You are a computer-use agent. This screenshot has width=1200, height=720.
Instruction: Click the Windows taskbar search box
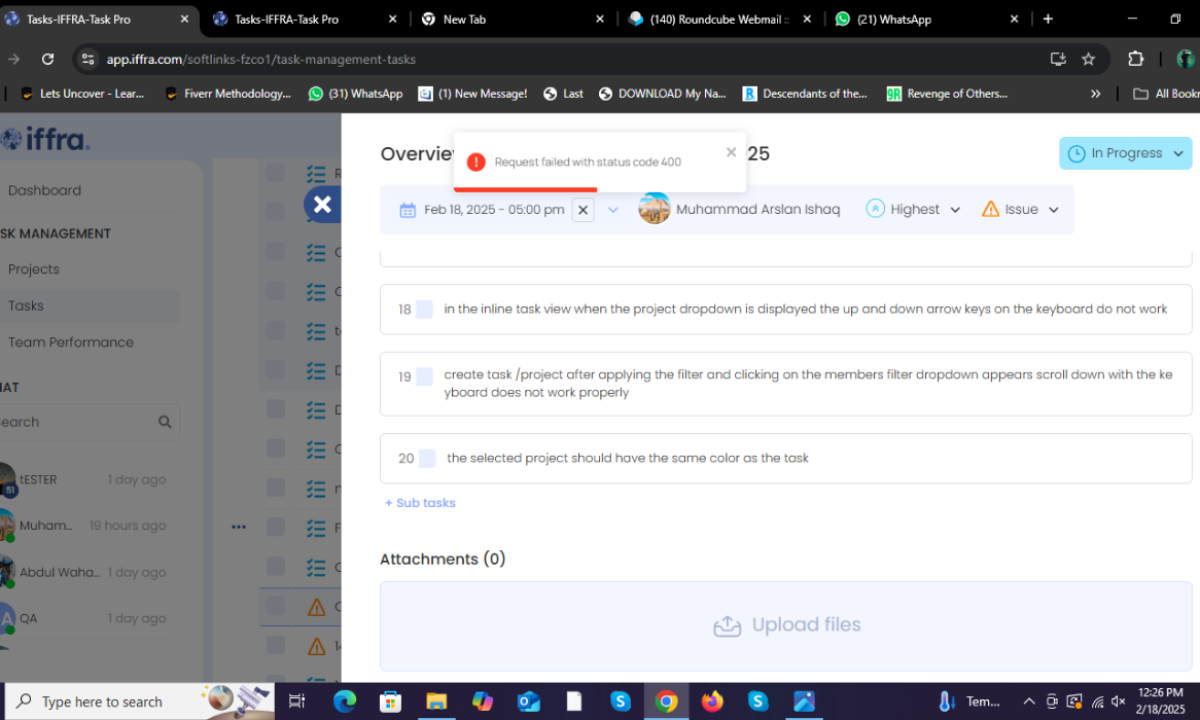pyautogui.click(x=102, y=701)
